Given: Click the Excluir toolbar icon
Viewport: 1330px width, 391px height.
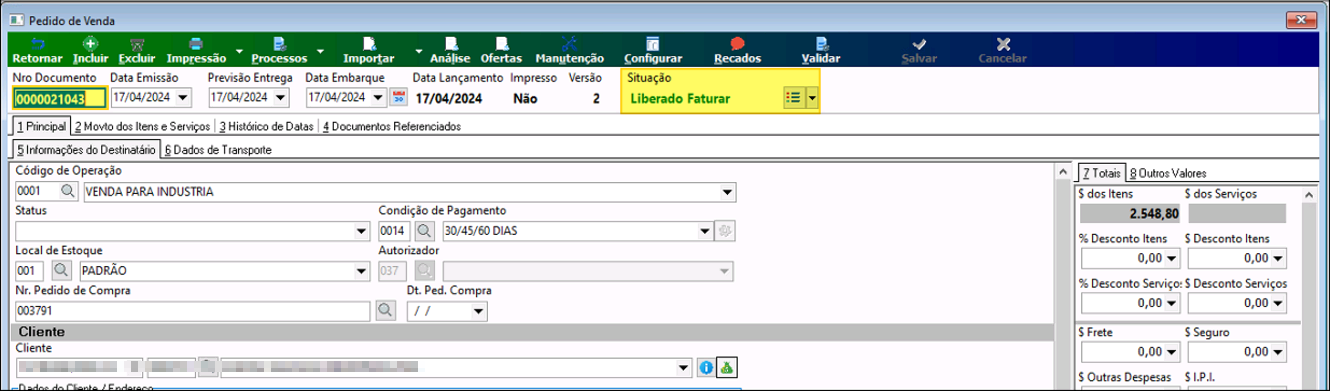Looking at the screenshot, I should pos(137,44).
